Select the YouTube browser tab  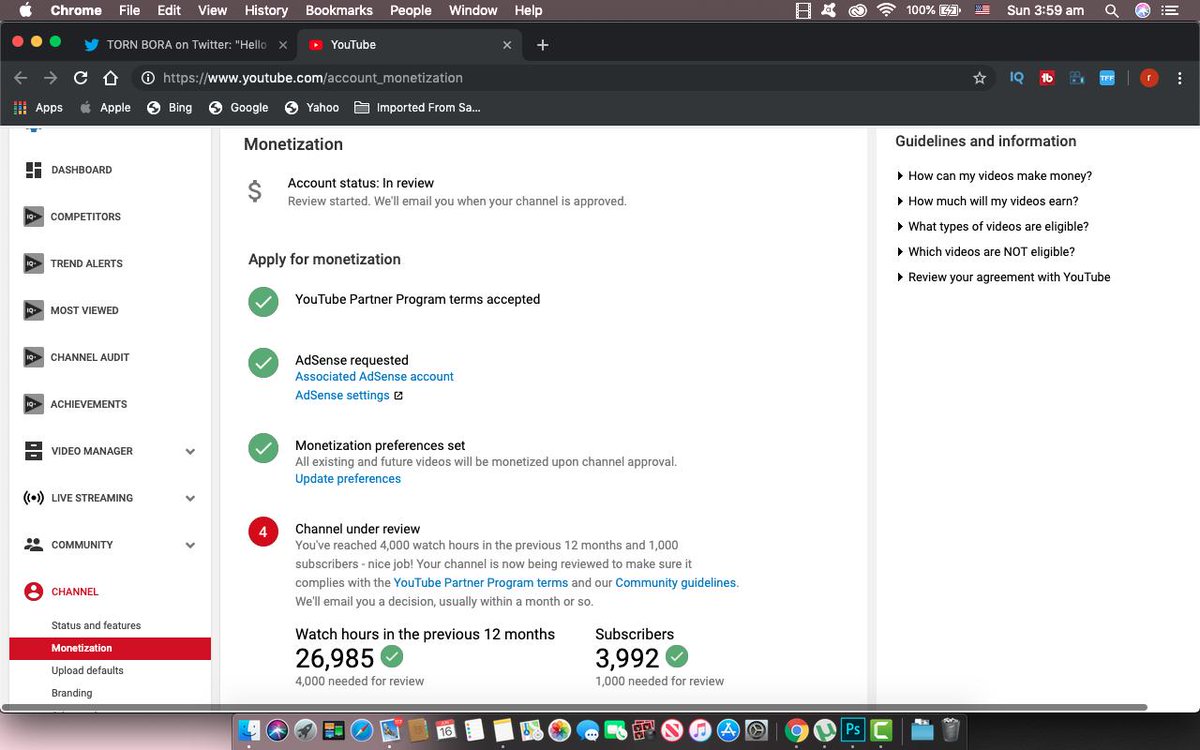[x=411, y=44]
